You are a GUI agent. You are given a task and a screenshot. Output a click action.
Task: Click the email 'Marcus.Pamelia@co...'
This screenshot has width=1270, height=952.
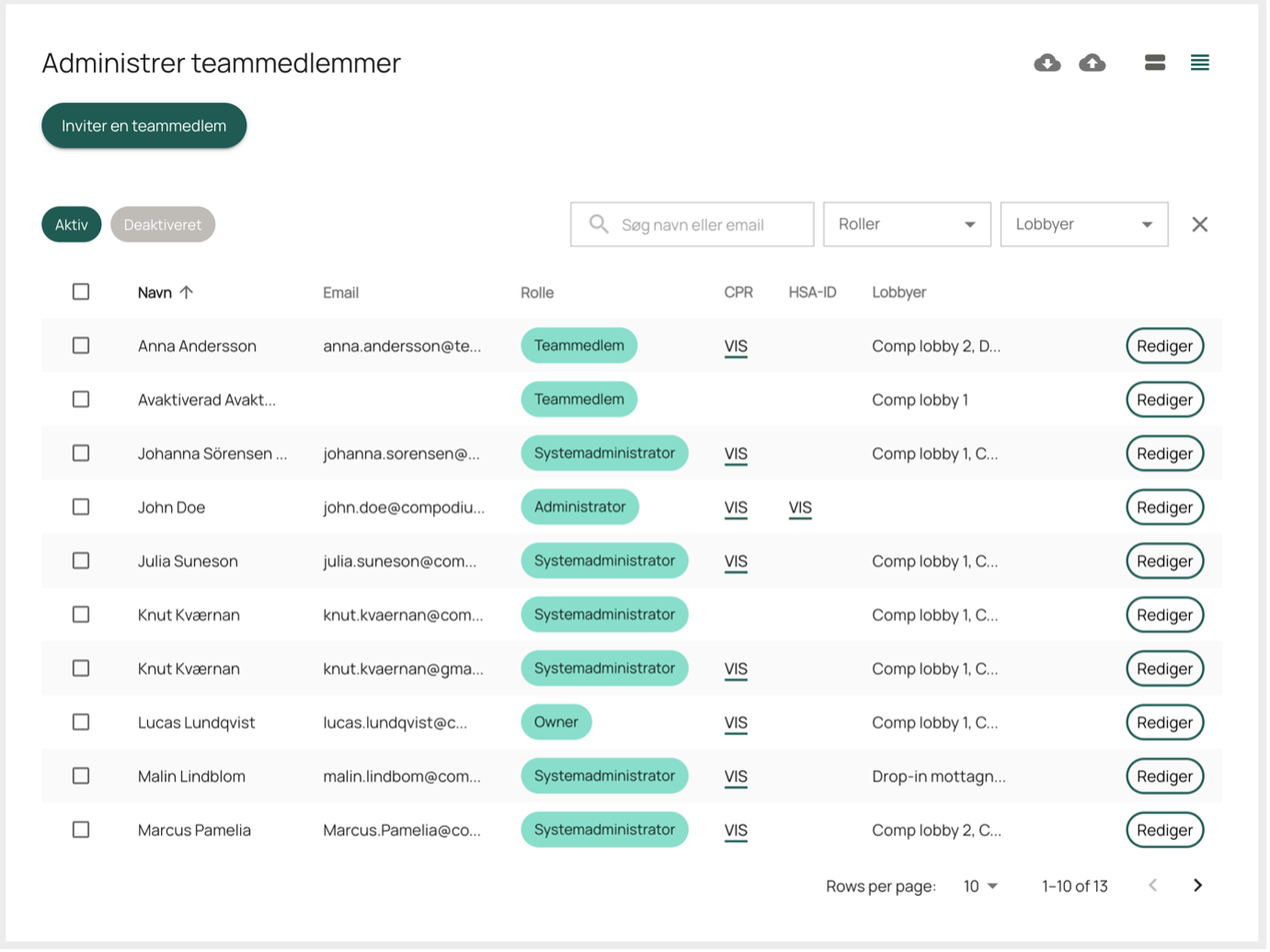point(402,831)
